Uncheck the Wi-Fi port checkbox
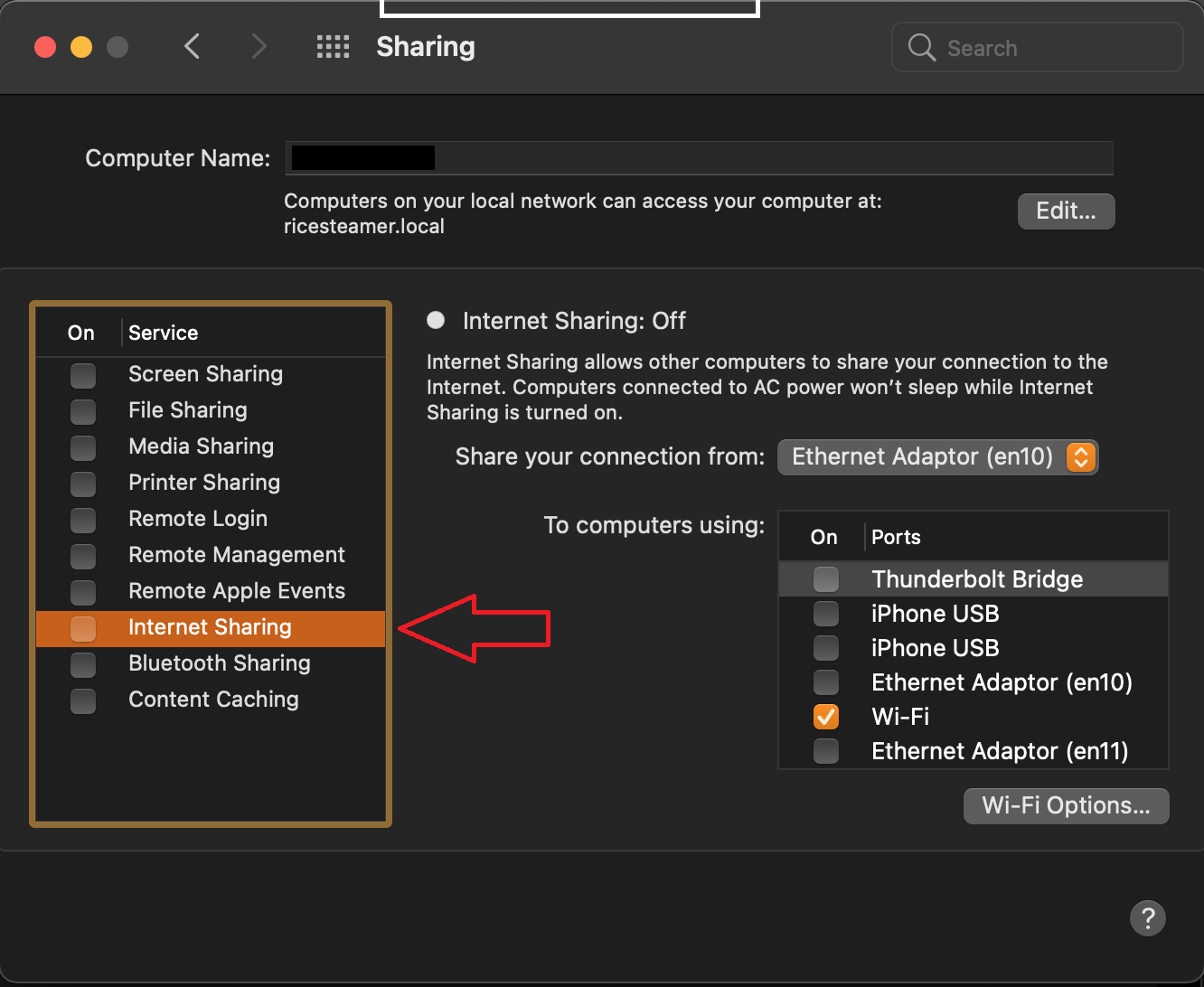The height and width of the screenshot is (987, 1204). pyautogui.click(x=825, y=717)
